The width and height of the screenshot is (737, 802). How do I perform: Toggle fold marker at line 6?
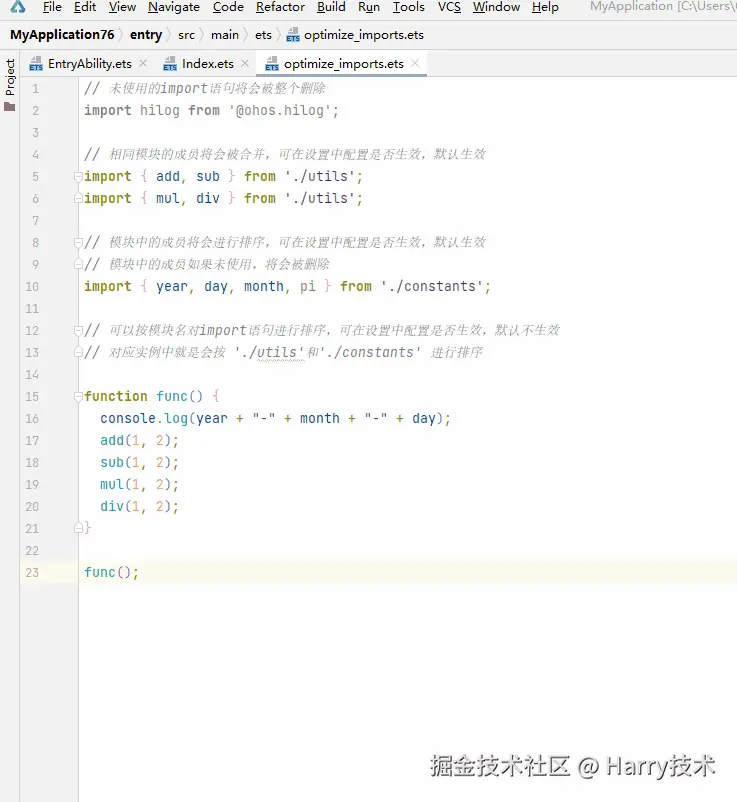coord(78,198)
